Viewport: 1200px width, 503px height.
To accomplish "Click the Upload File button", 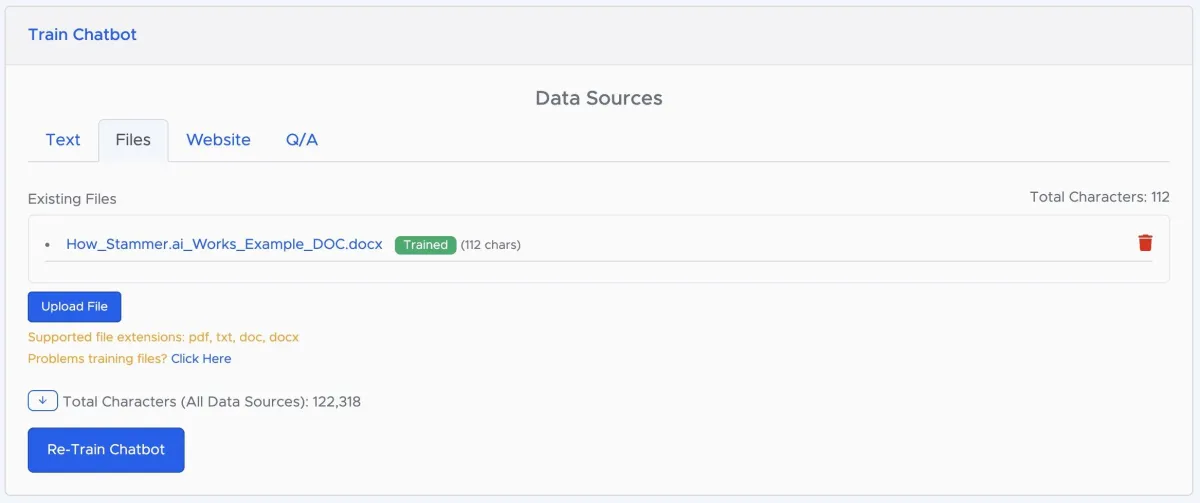I will click(x=74, y=307).
